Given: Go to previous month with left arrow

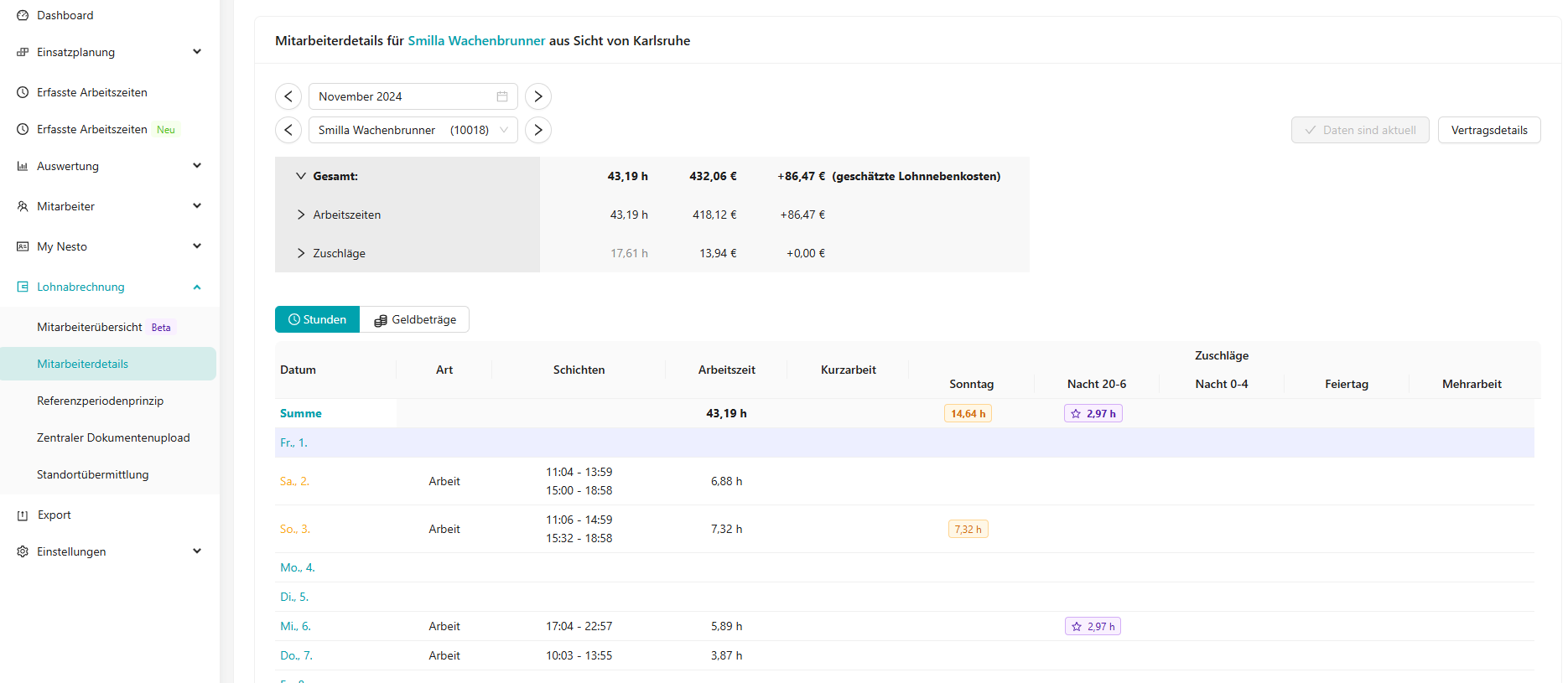Looking at the screenshot, I should coord(288,96).
